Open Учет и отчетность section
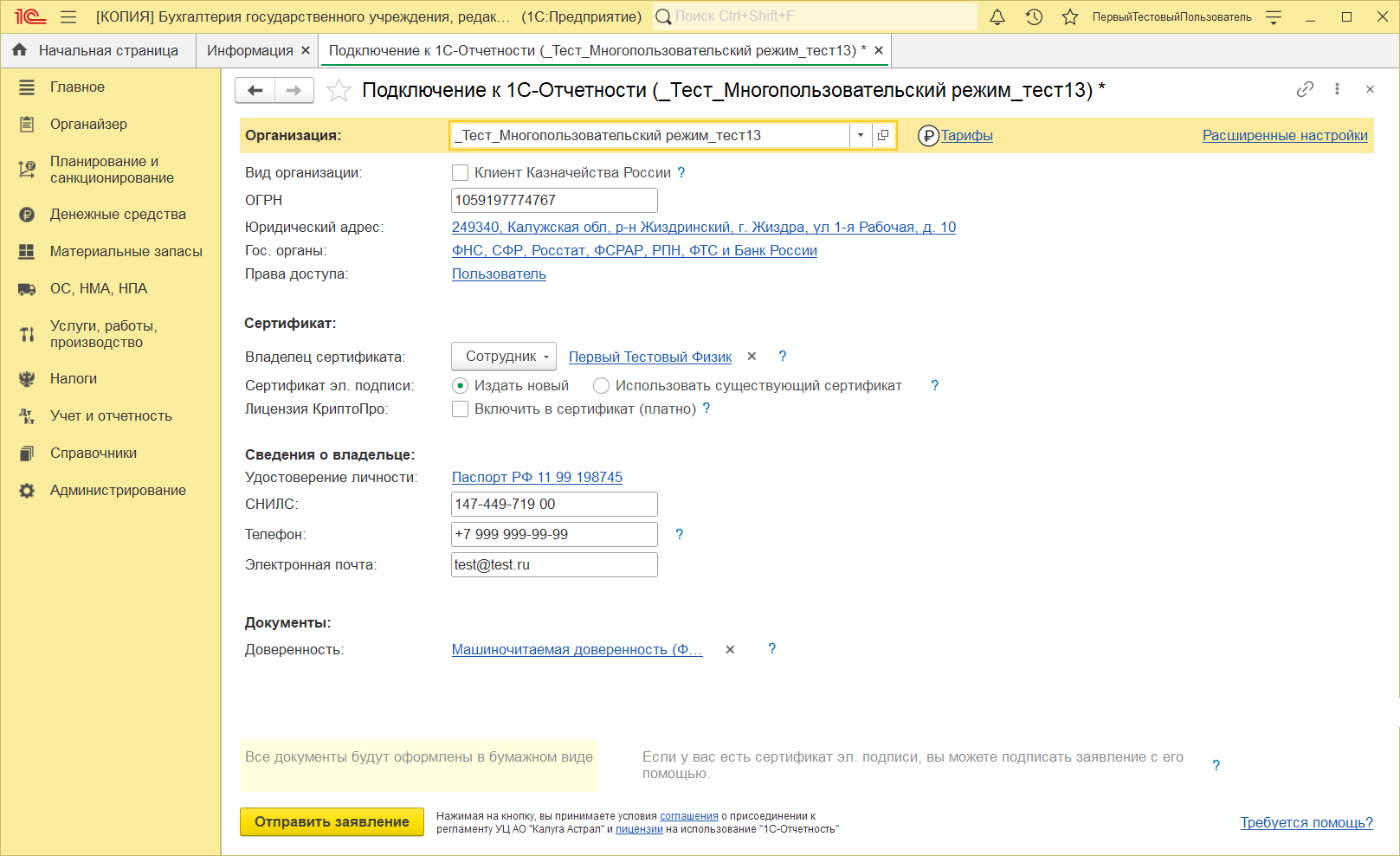The height and width of the screenshot is (856, 1400). (111, 415)
